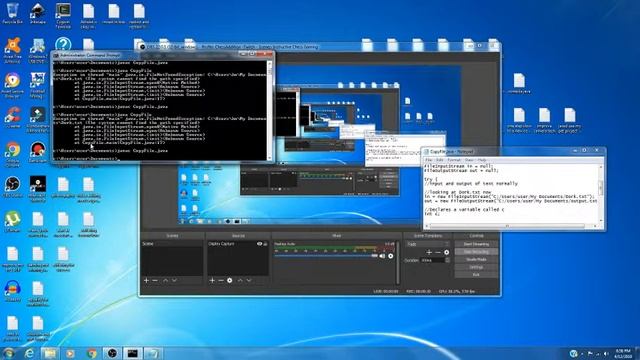Open Notepad Help menu
This screenshot has width=640, height=360.
click(482, 160)
